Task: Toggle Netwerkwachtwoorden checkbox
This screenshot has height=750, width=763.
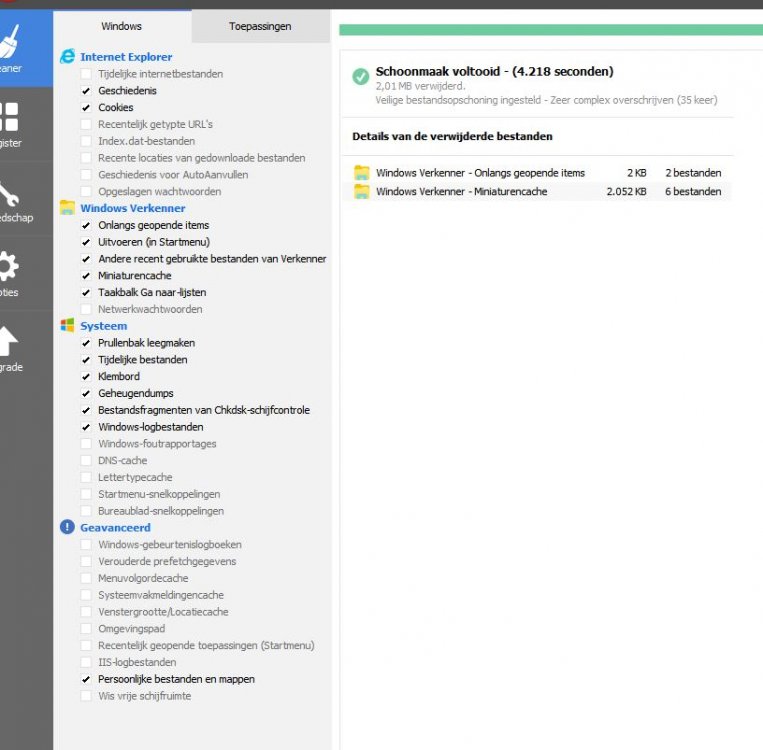Action: click(86, 309)
